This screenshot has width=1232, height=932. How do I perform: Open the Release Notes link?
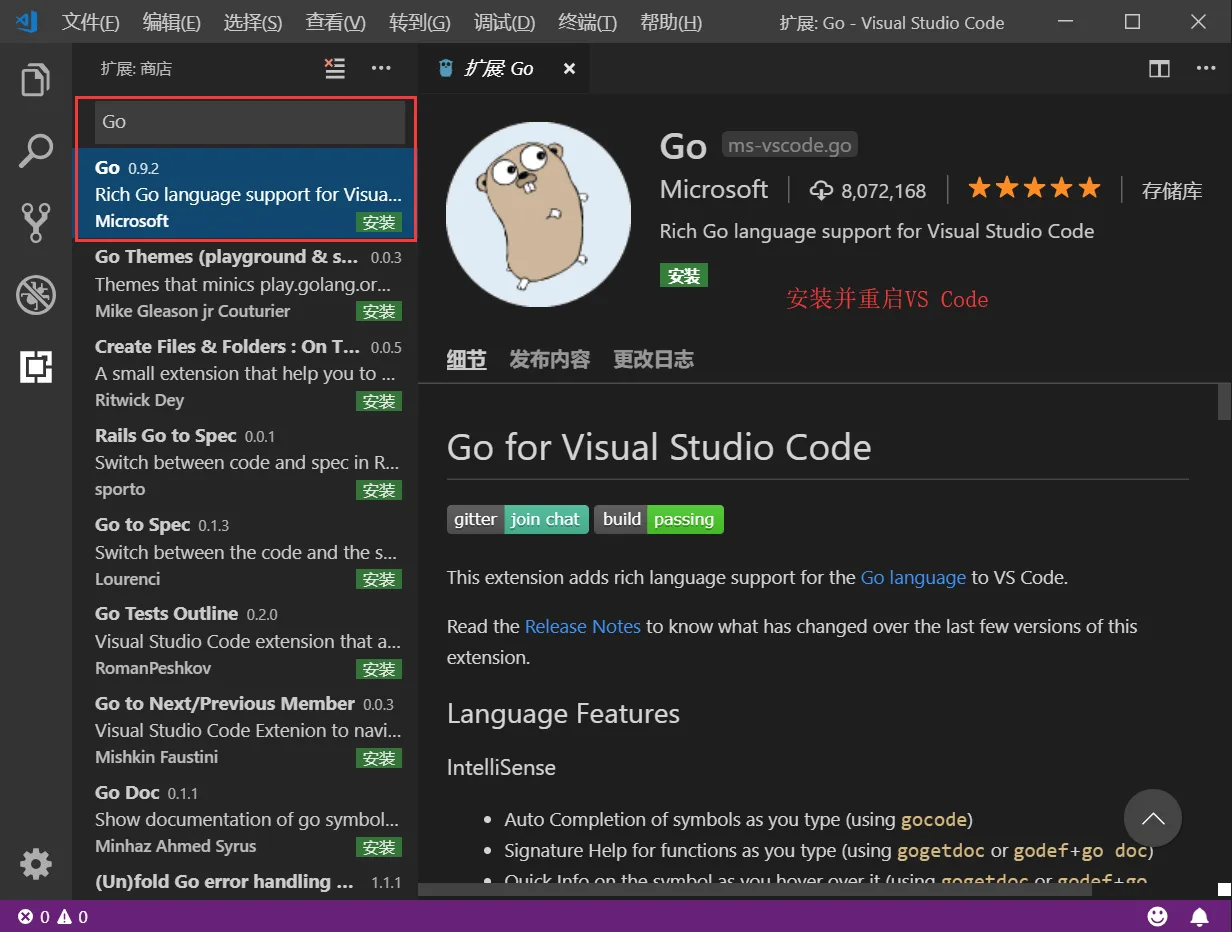(582, 627)
